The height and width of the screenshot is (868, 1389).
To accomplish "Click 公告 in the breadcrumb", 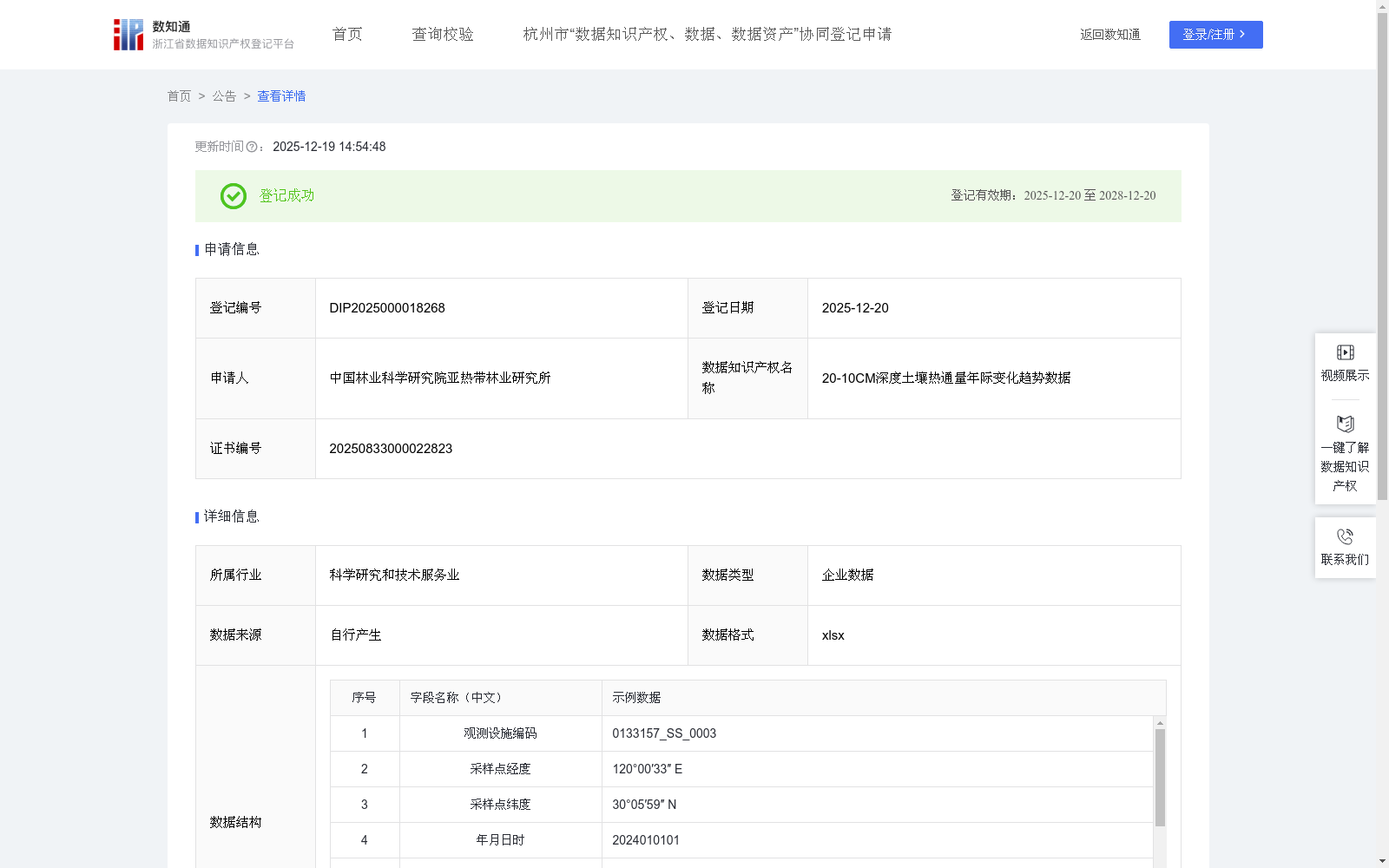I will 224,96.
